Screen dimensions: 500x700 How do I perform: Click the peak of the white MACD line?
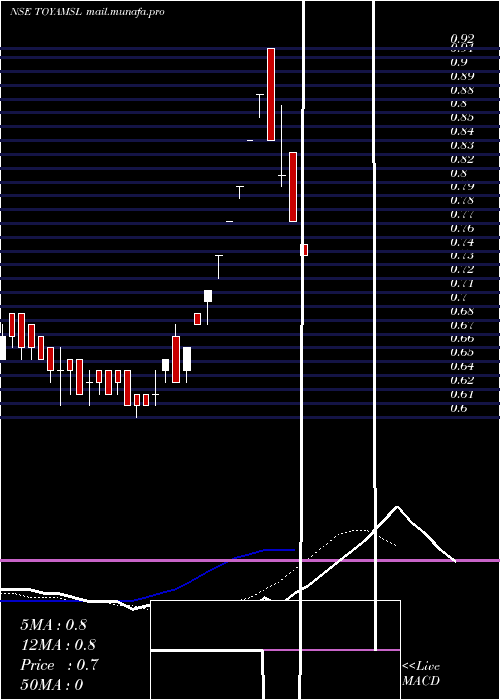point(397,507)
